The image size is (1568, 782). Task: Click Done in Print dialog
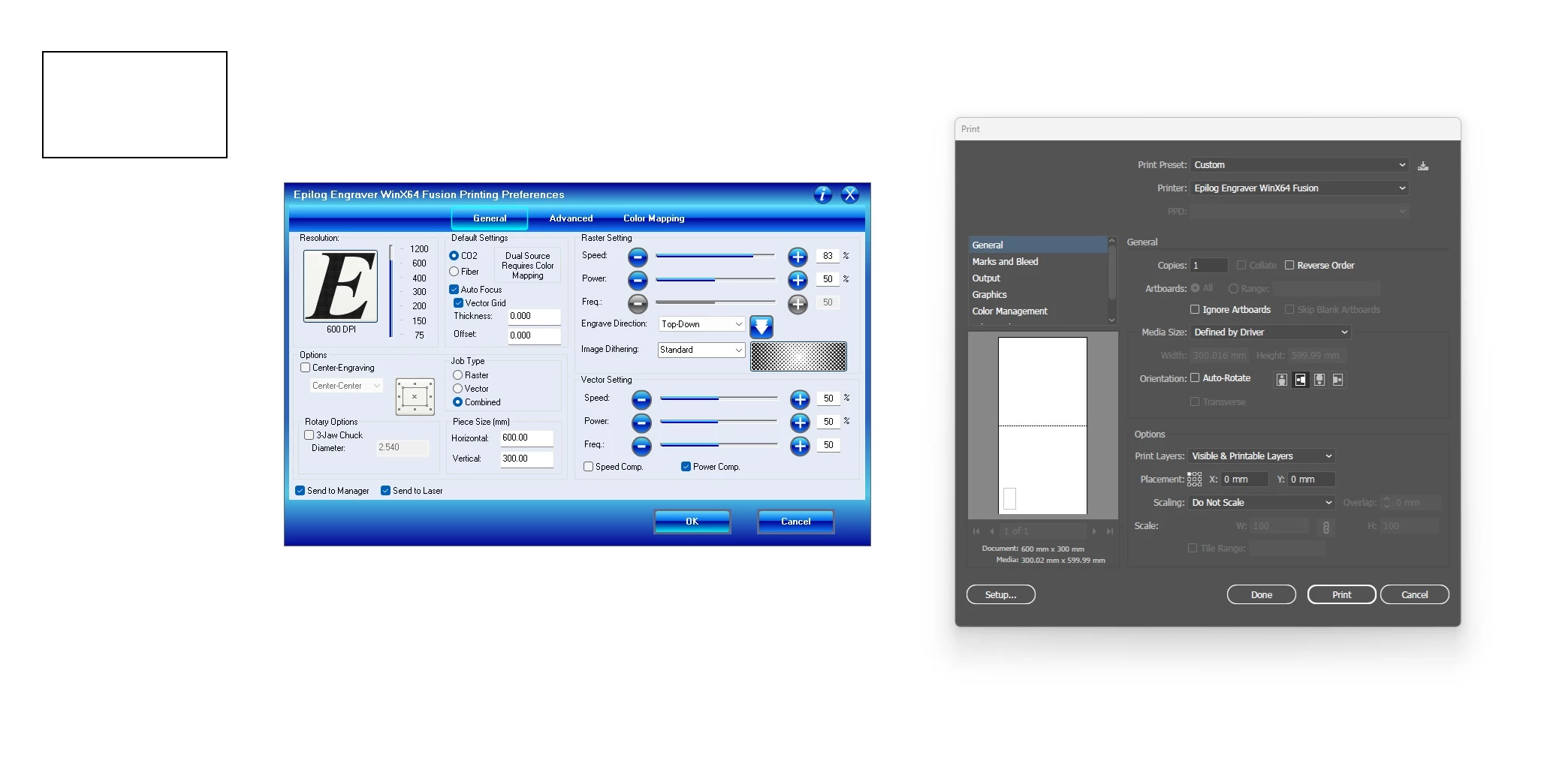point(1262,595)
